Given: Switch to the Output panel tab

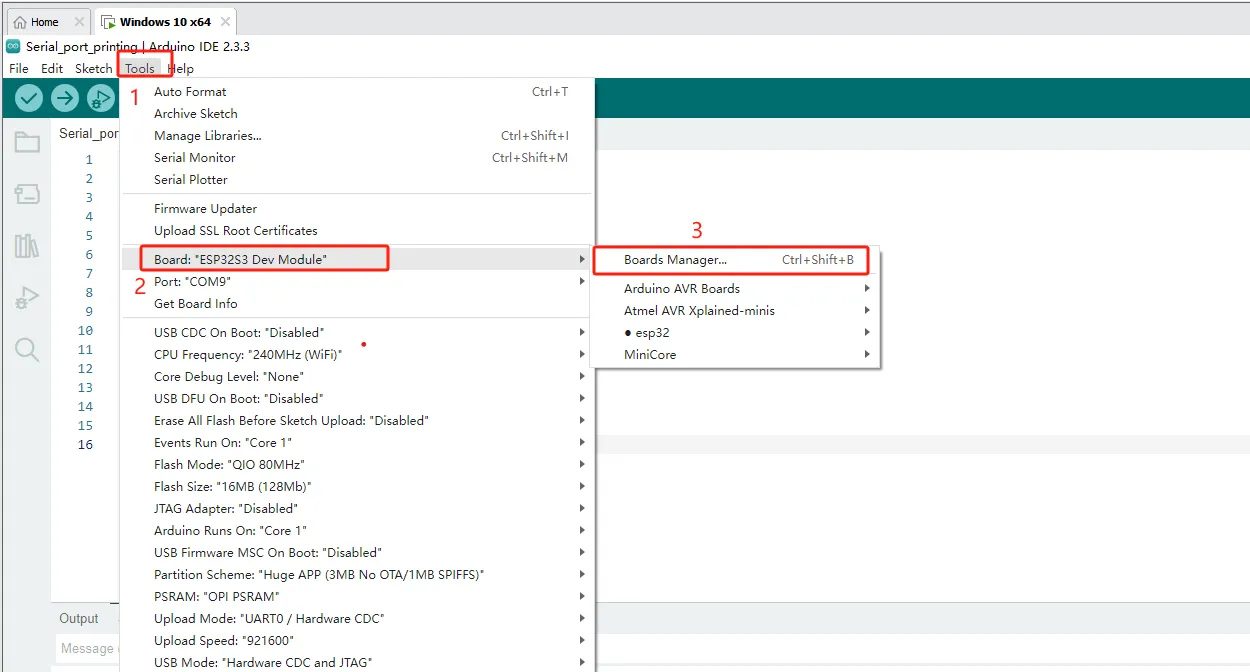Looking at the screenshot, I should click(79, 618).
